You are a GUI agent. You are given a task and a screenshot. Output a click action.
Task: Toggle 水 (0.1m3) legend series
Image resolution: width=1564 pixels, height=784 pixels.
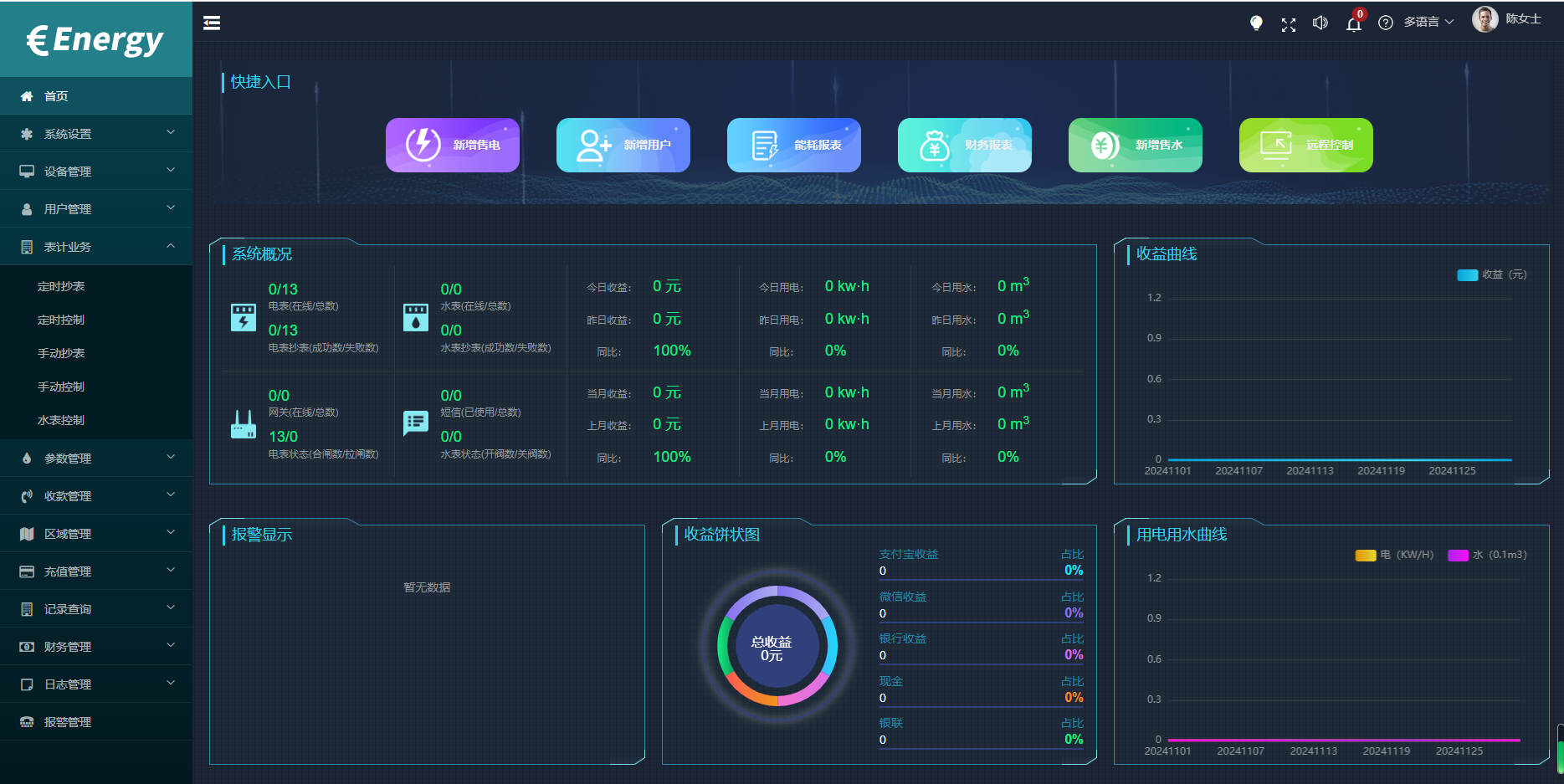[1487, 555]
